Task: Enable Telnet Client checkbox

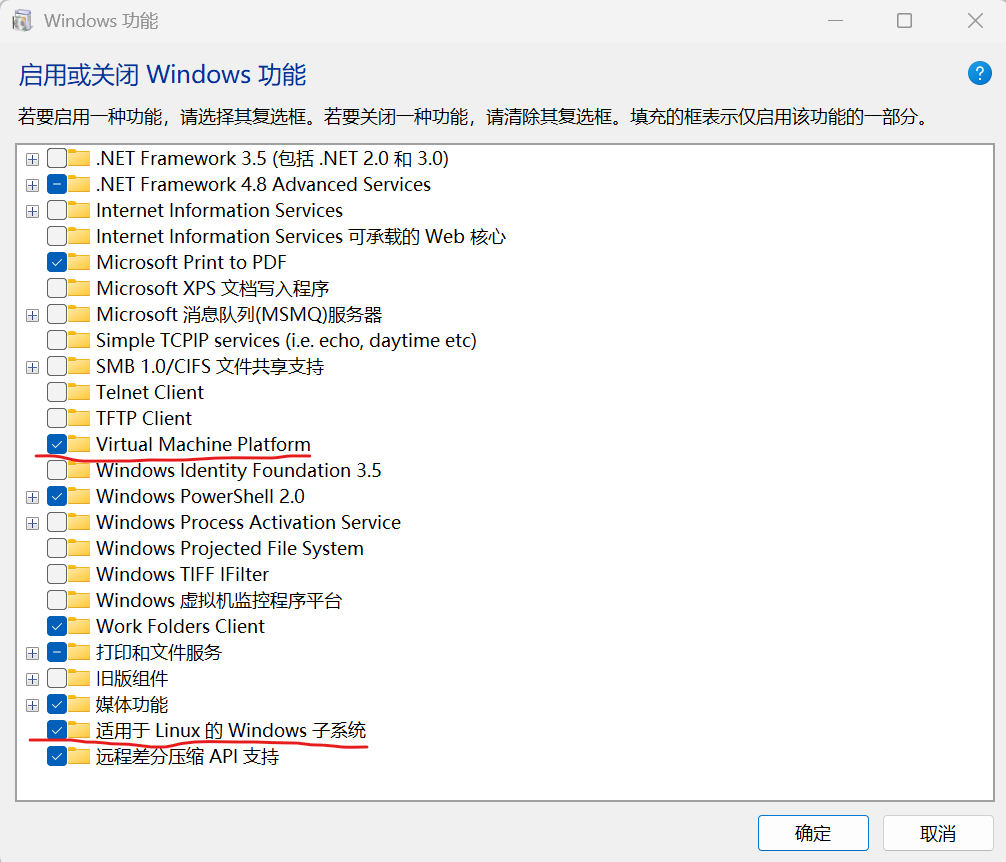Action: pyautogui.click(x=57, y=392)
